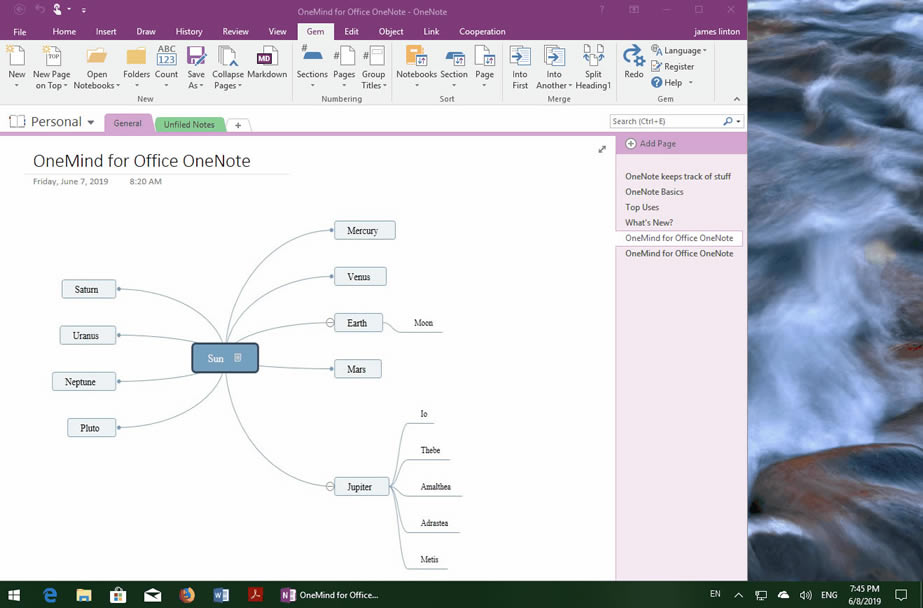
Task: Switch to the Insert ribbon tab
Action: [x=106, y=32]
